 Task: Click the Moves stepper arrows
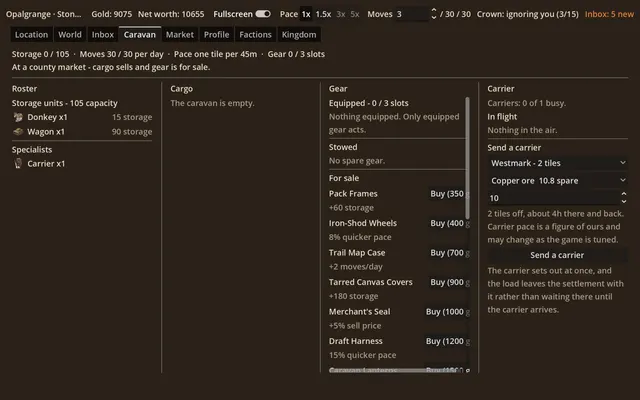pyautogui.click(x=433, y=14)
